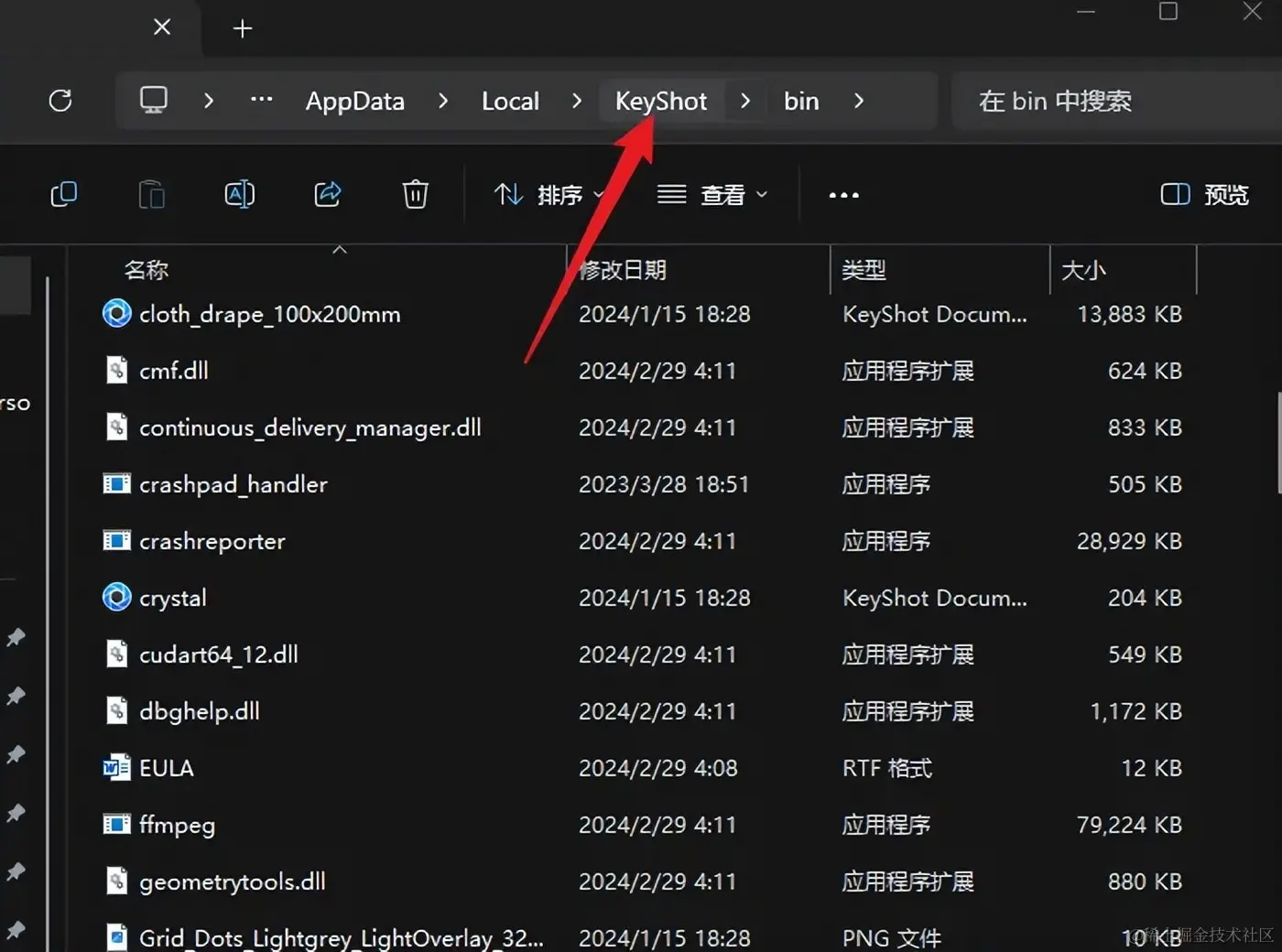Image resolution: width=1282 pixels, height=952 pixels.
Task: Close the current tab
Action: (x=162, y=27)
